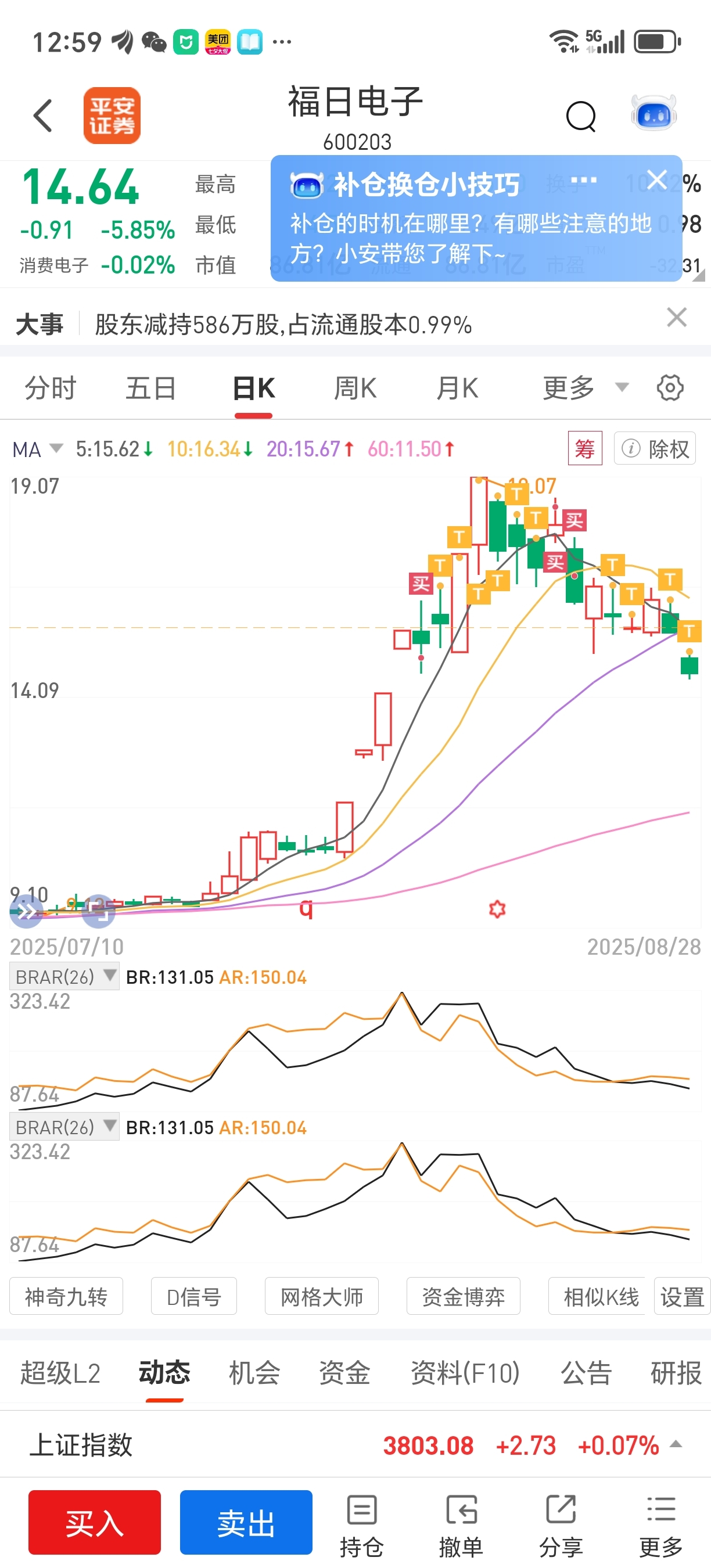Switch to 分时 chart tab
This screenshot has height=1568, width=711.
tap(51, 388)
